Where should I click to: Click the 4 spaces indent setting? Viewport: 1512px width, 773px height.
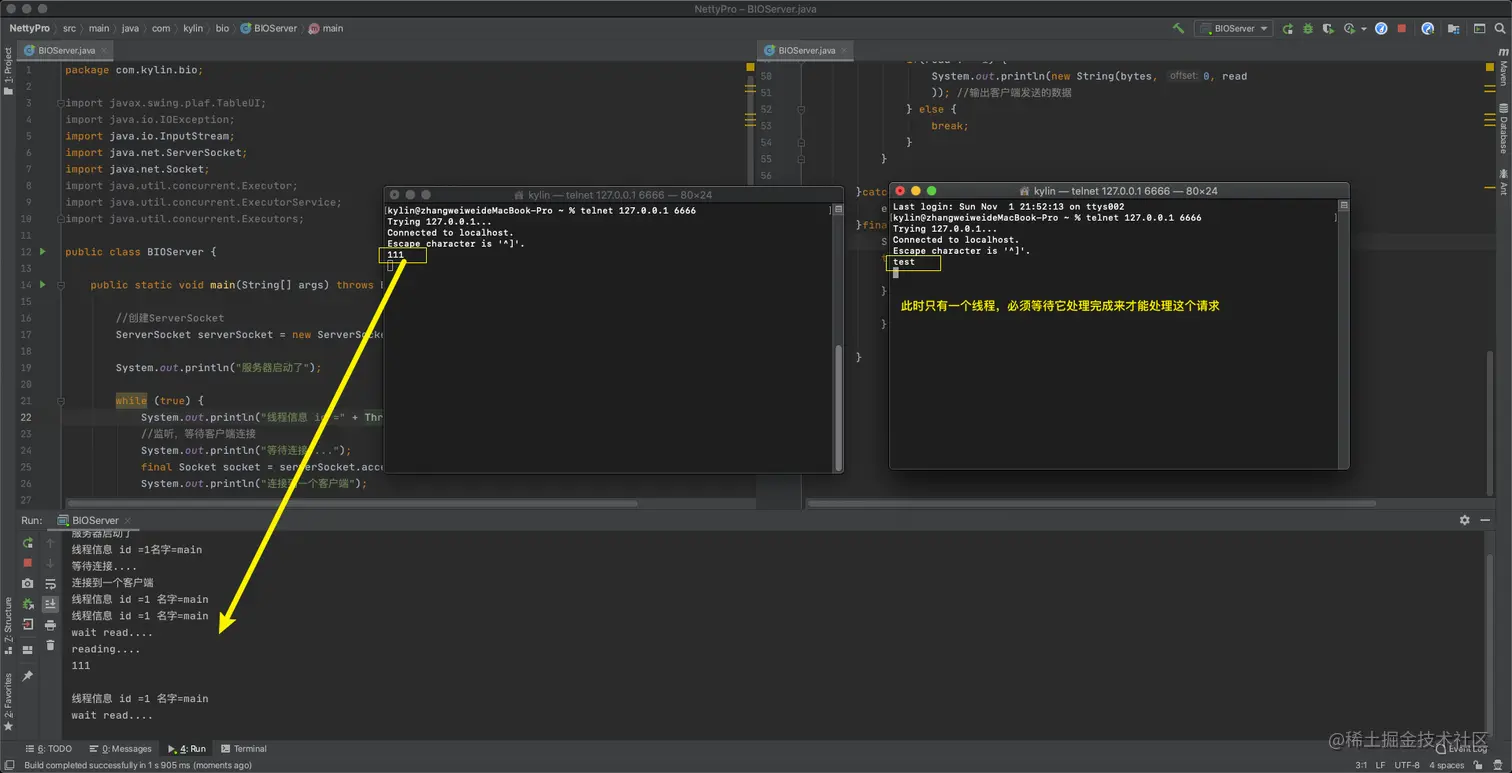[1446, 765]
